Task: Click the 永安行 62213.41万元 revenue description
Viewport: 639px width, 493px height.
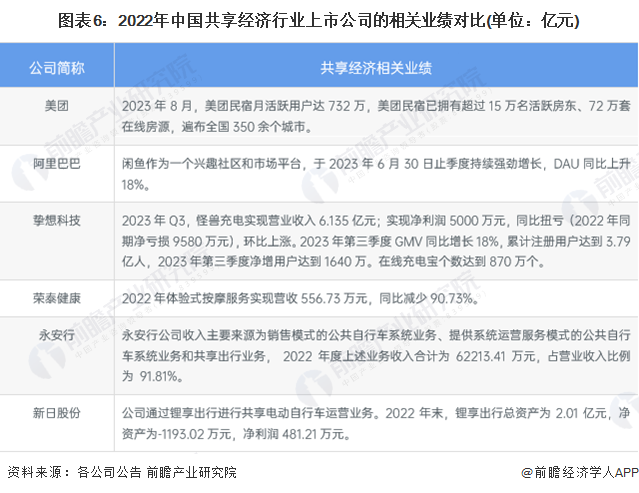Action: 376,356
